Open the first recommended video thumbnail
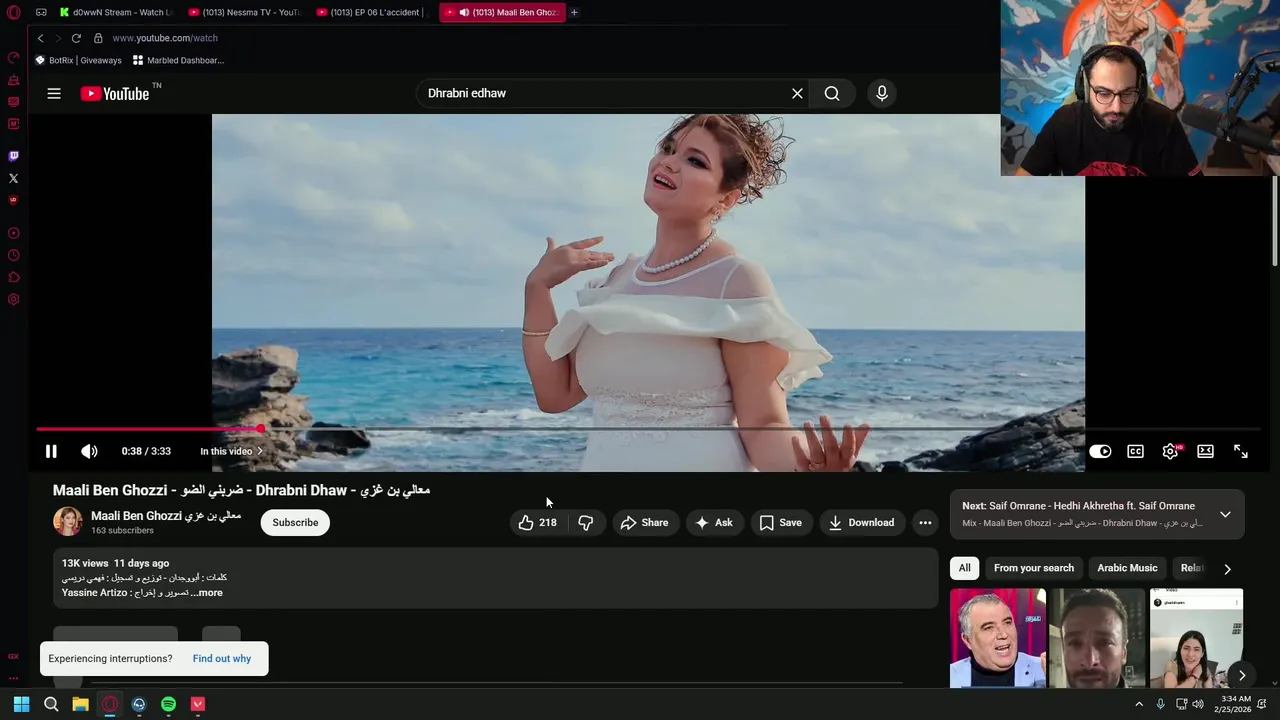 tap(997, 638)
